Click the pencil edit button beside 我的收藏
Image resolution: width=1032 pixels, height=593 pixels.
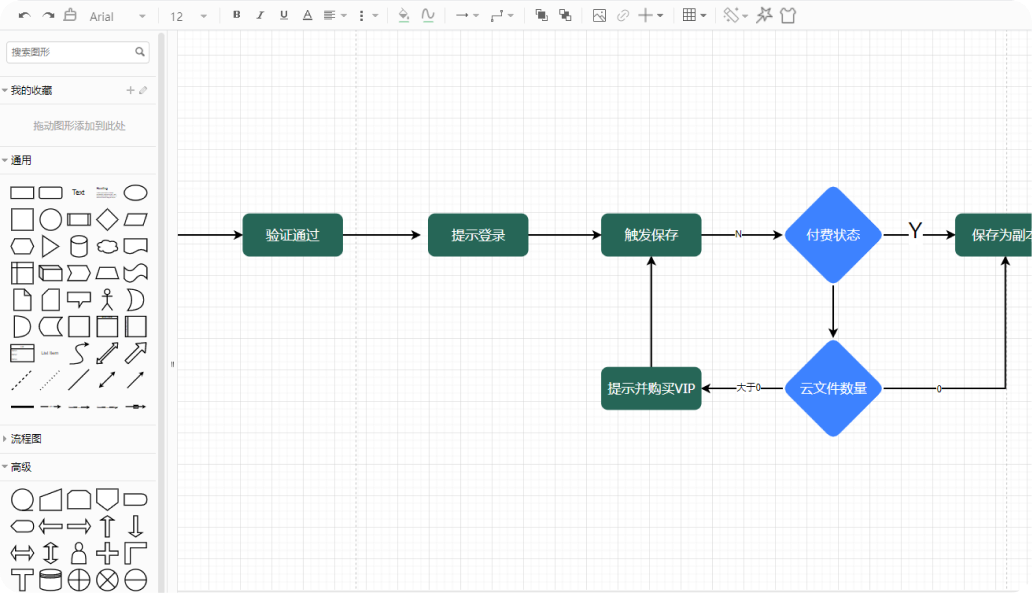tap(143, 90)
